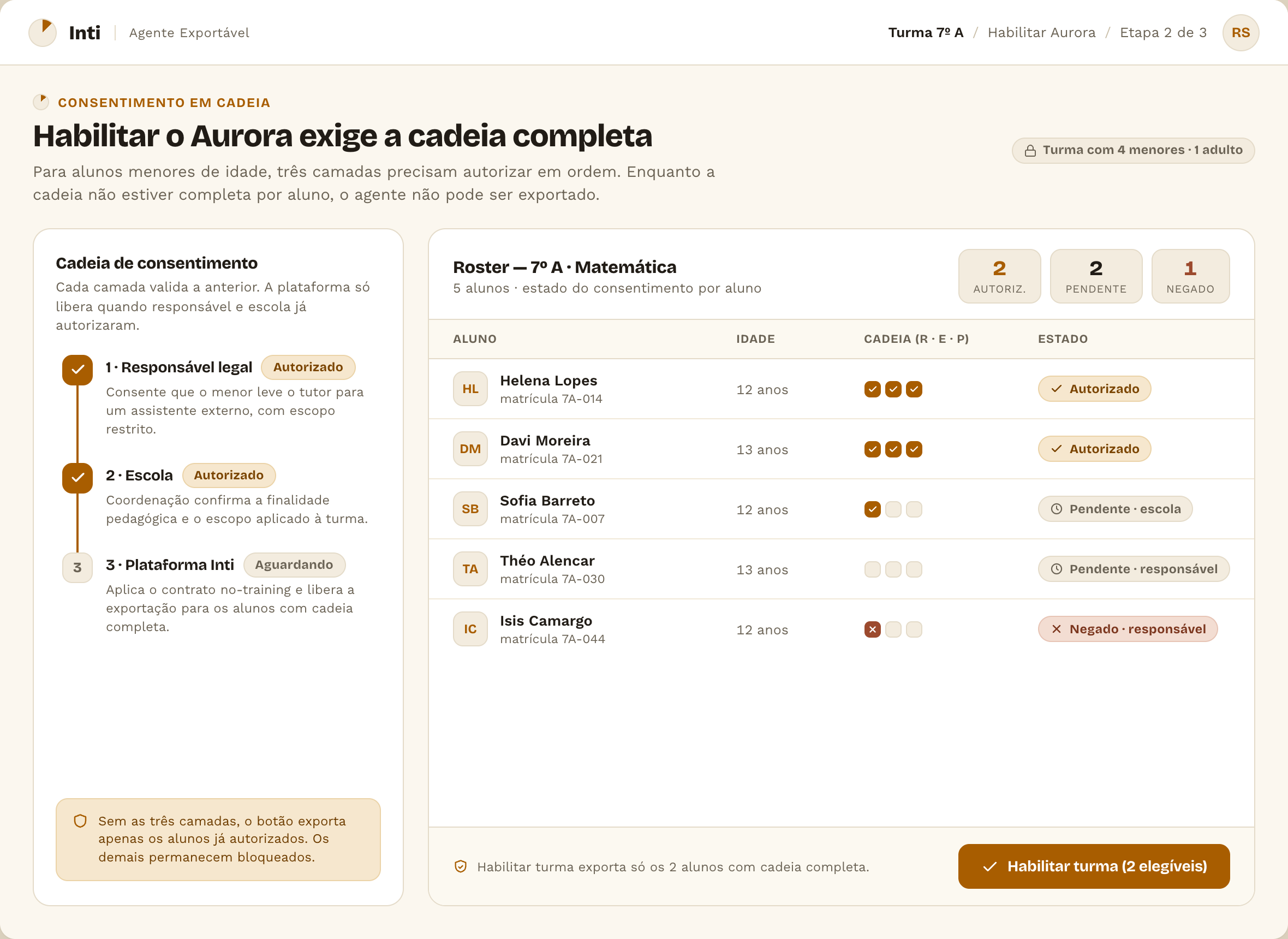Select 'Habilitar Aurora' breadcrumb
The image size is (1288, 939).
click(x=1041, y=32)
